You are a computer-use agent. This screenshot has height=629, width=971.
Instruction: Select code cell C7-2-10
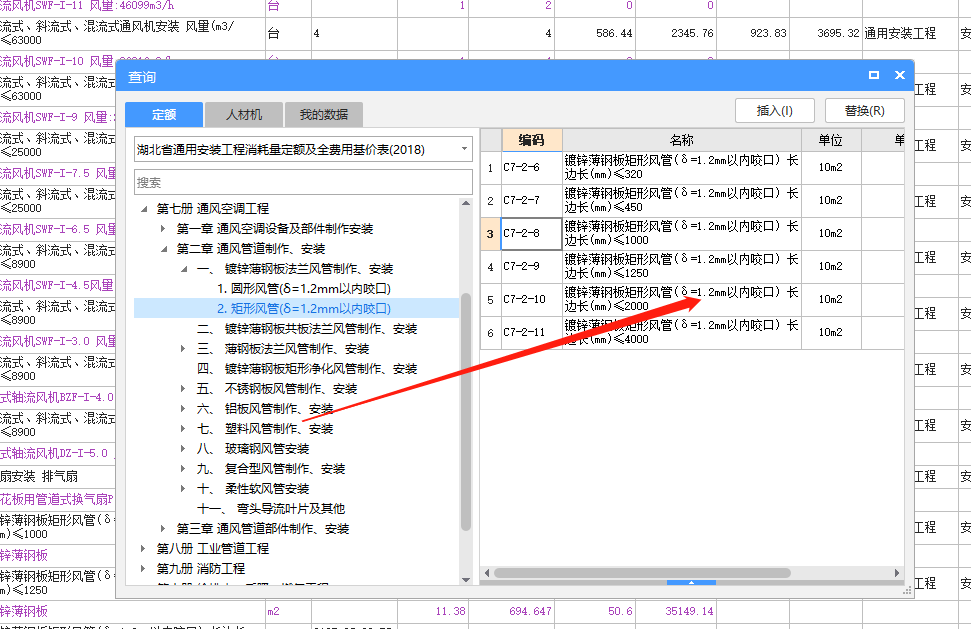(531, 300)
